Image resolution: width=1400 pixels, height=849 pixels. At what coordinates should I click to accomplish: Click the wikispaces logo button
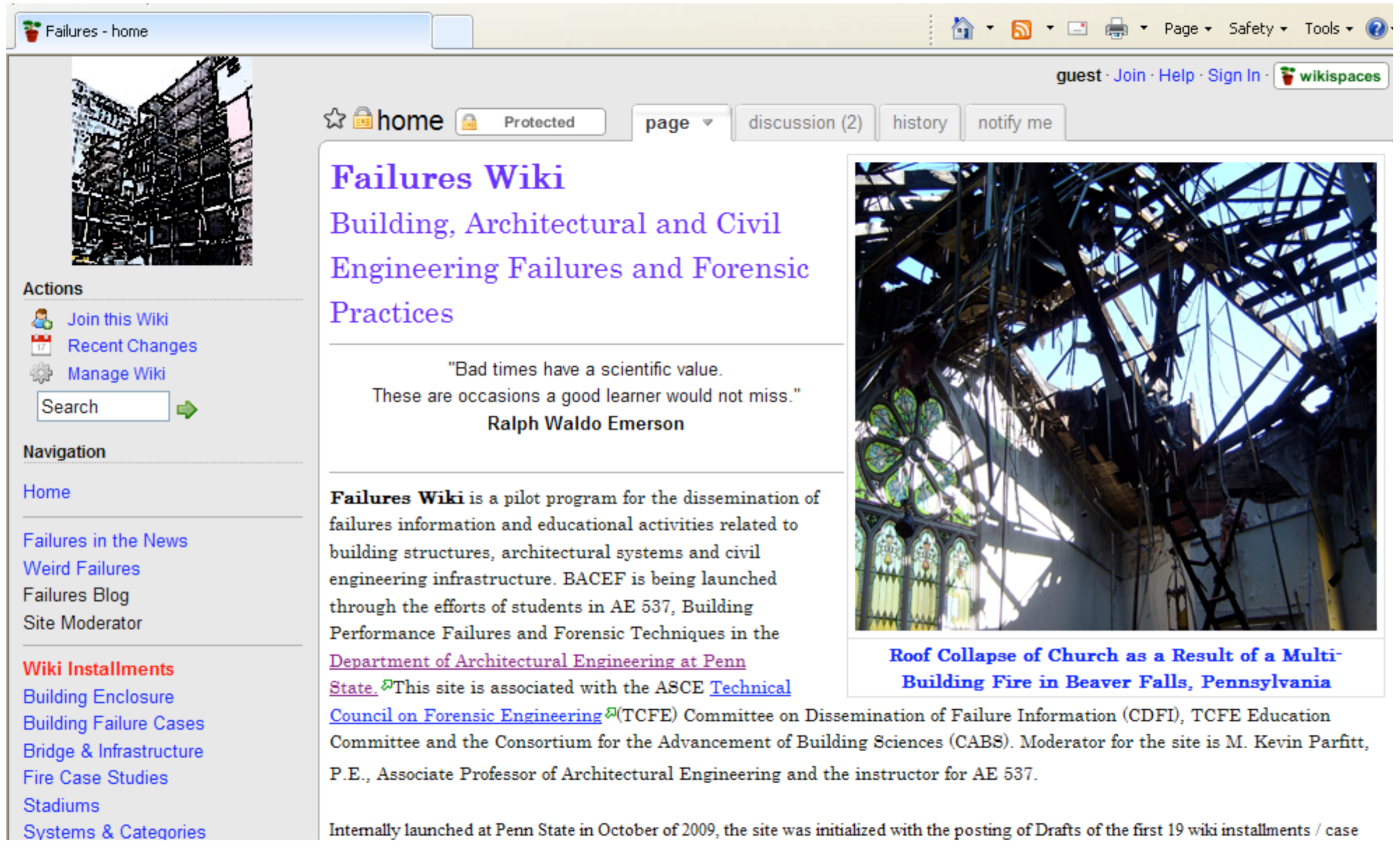coord(1331,76)
